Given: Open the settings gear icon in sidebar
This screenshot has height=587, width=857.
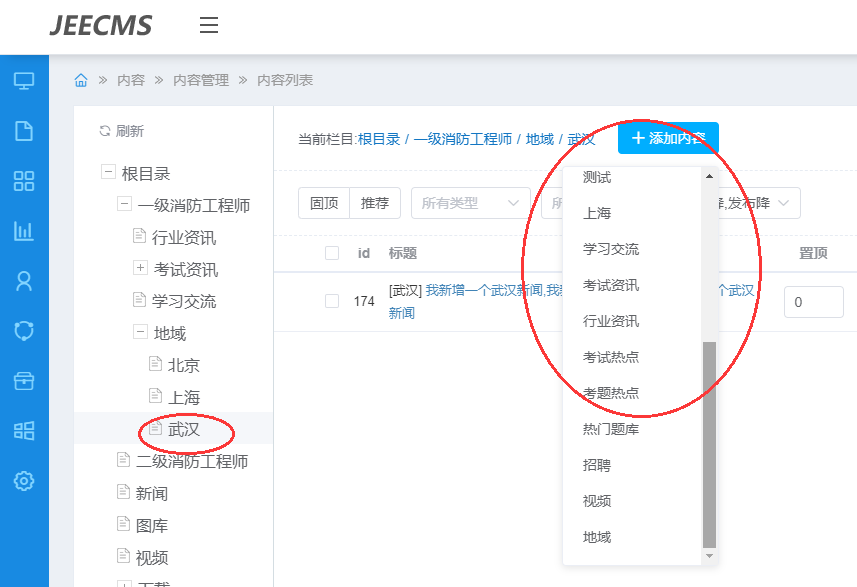Looking at the screenshot, I should [24, 481].
